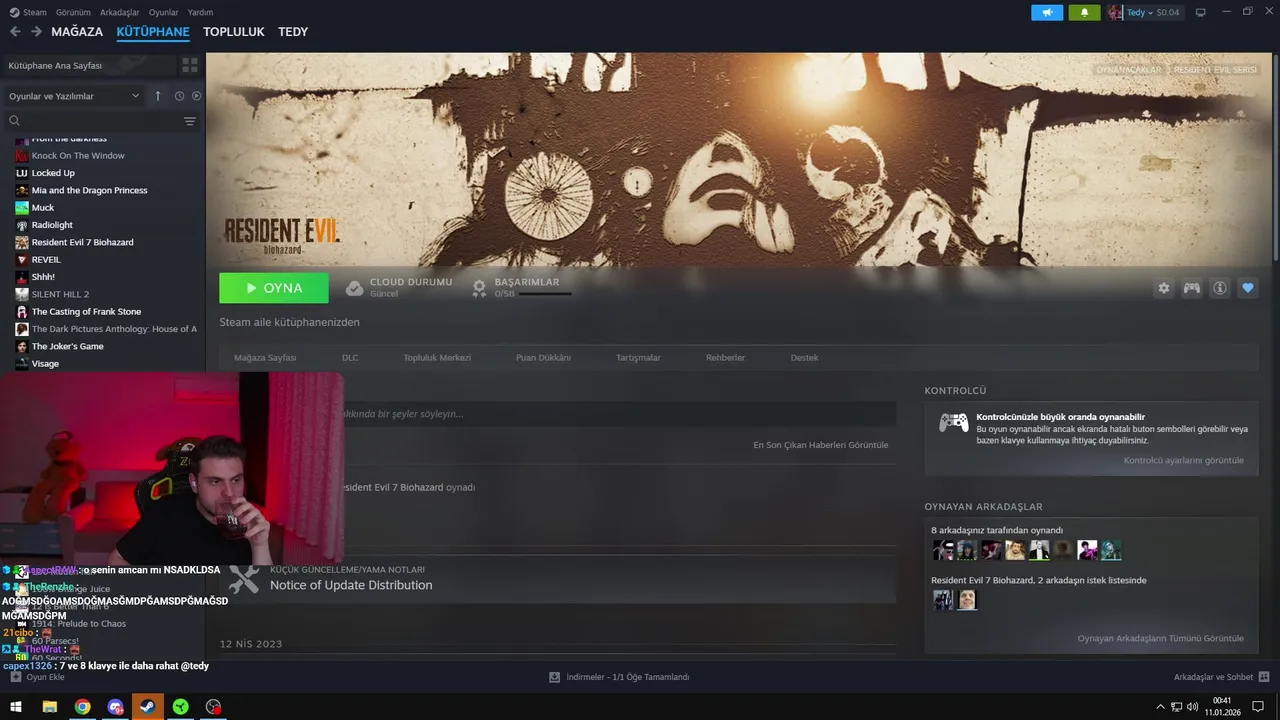Image resolution: width=1280 pixels, height=720 pixels.
Task: Open Topluluk Merkezi link
Action: pyautogui.click(x=437, y=358)
